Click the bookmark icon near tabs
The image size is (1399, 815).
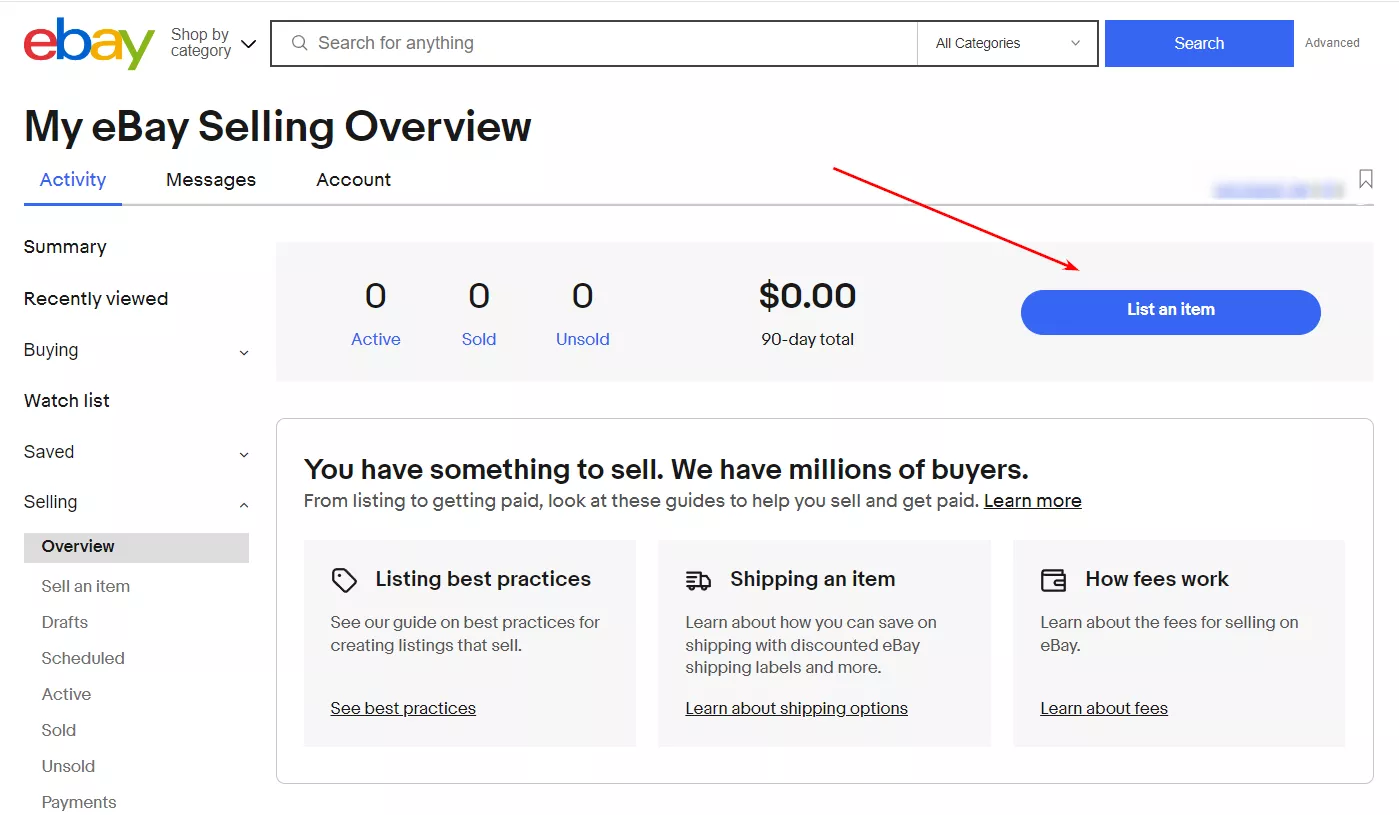pyautogui.click(x=1365, y=179)
